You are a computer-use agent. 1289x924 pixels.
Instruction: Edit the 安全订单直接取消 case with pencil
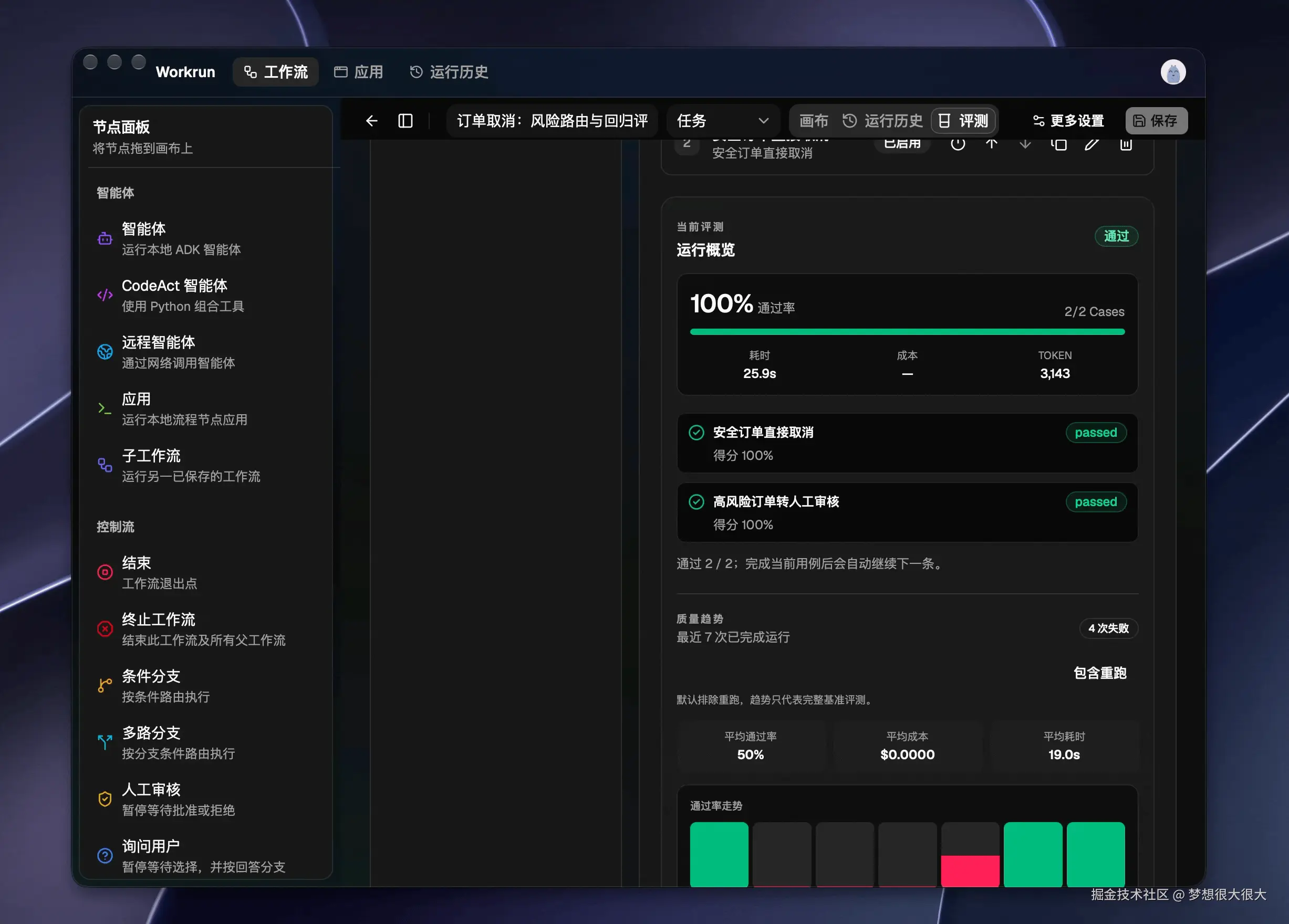pyautogui.click(x=1092, y=144)
